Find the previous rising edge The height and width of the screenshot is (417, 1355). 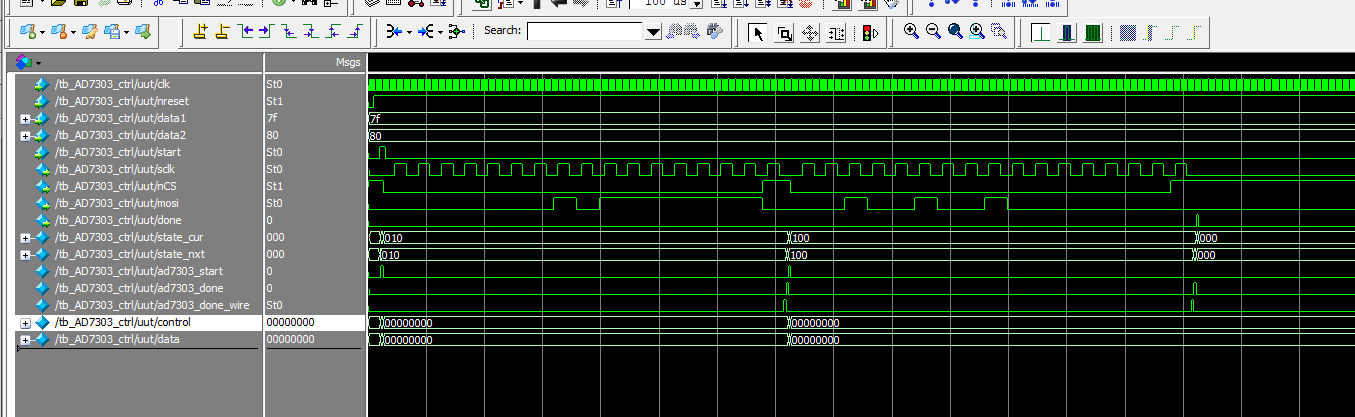[333, 32]
